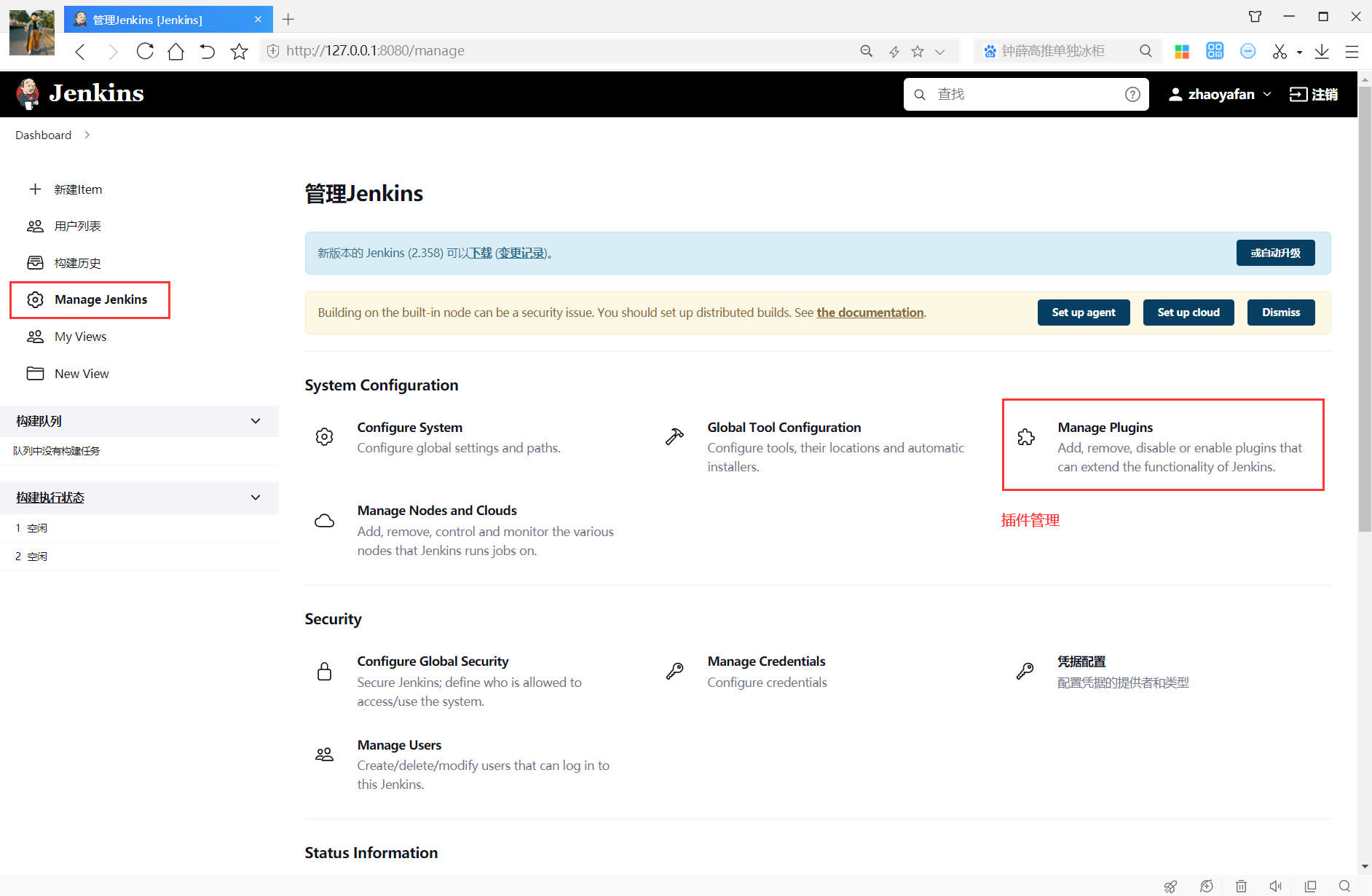
Task: Open the Configure Global Security link
Action: pyautogui.click(x=433, y=661)
